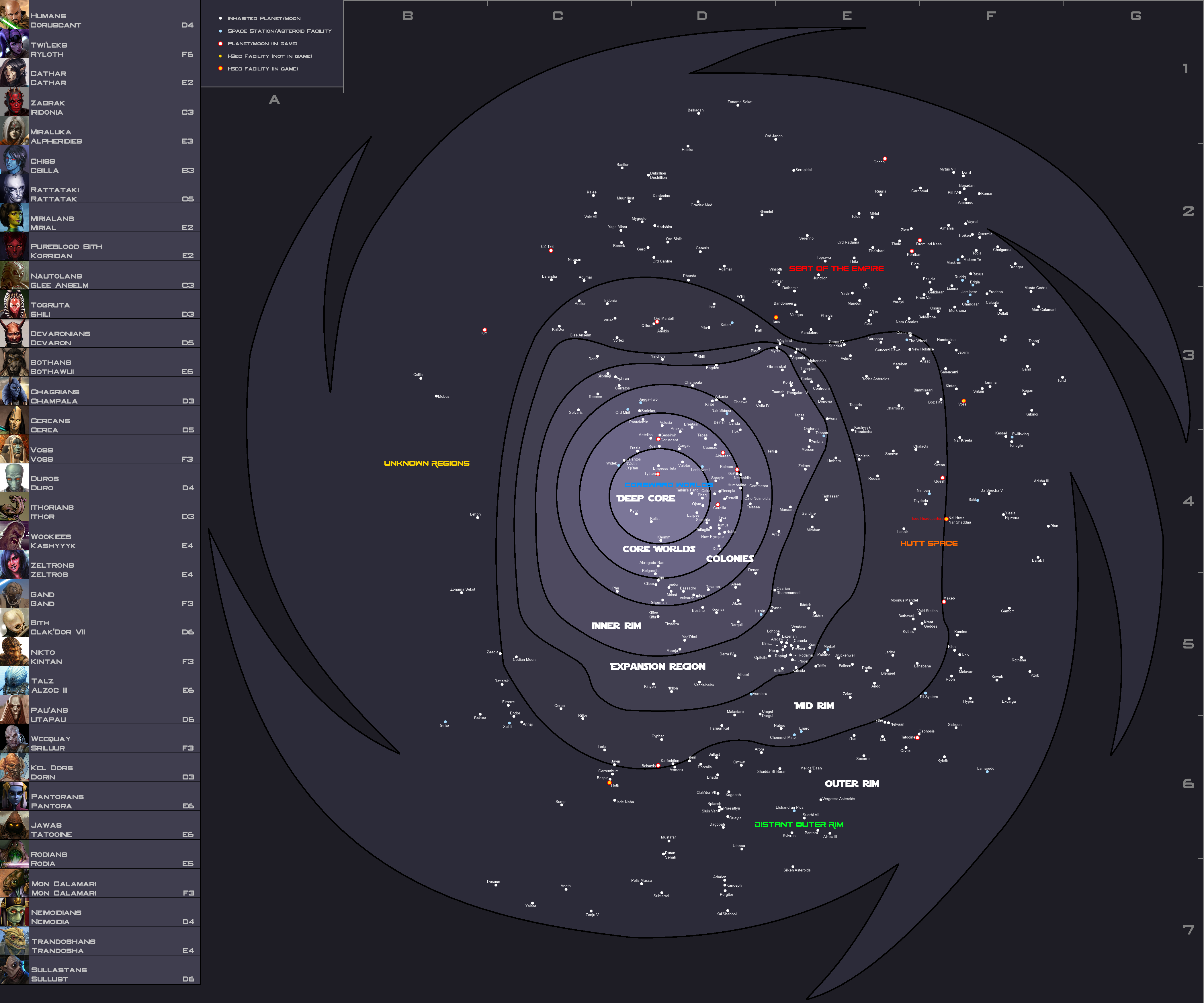Select the Weequay portrait icon
1204x1003 pixels.
14,738
